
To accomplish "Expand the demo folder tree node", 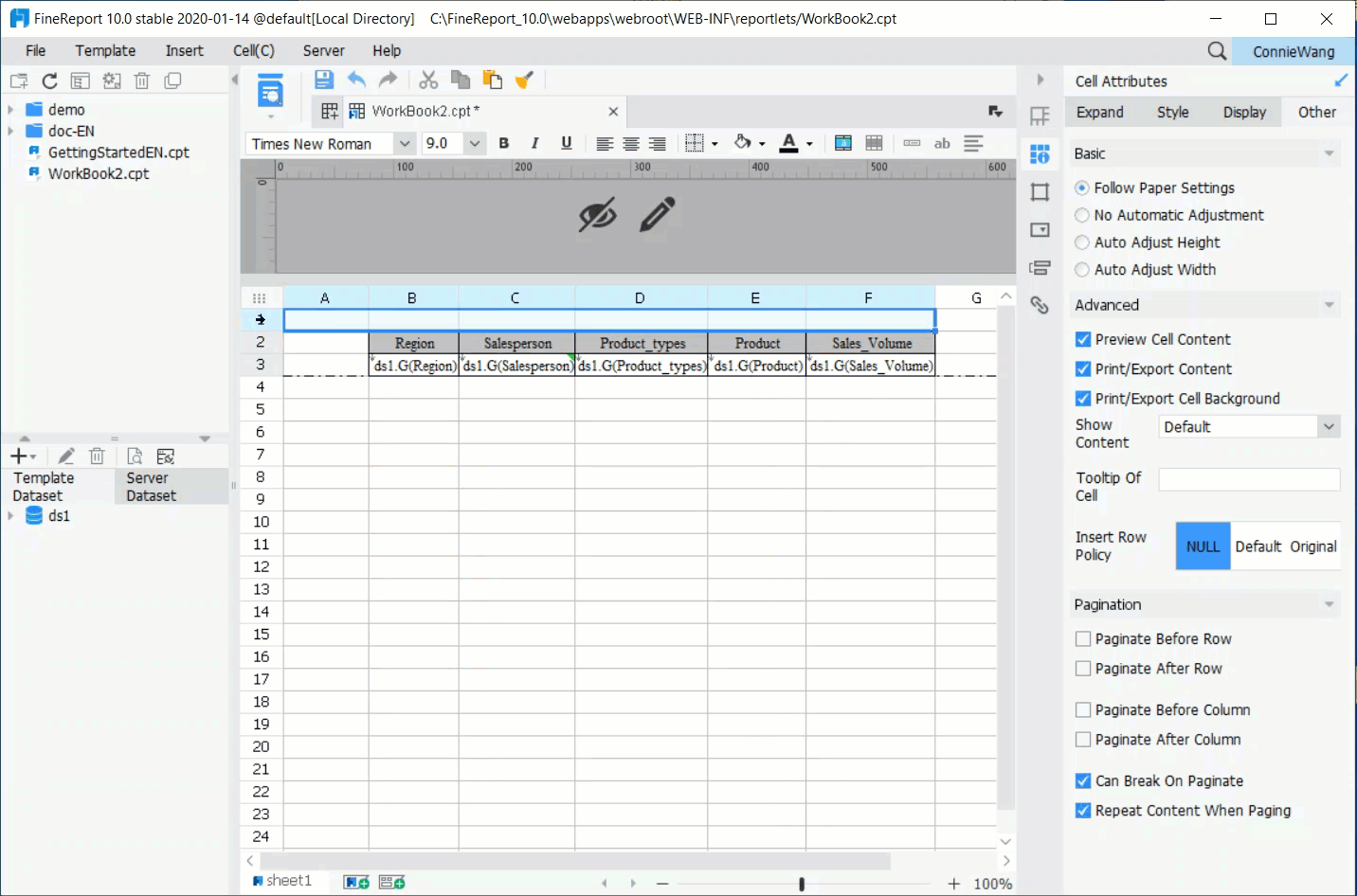I will (x=10, y=110).
